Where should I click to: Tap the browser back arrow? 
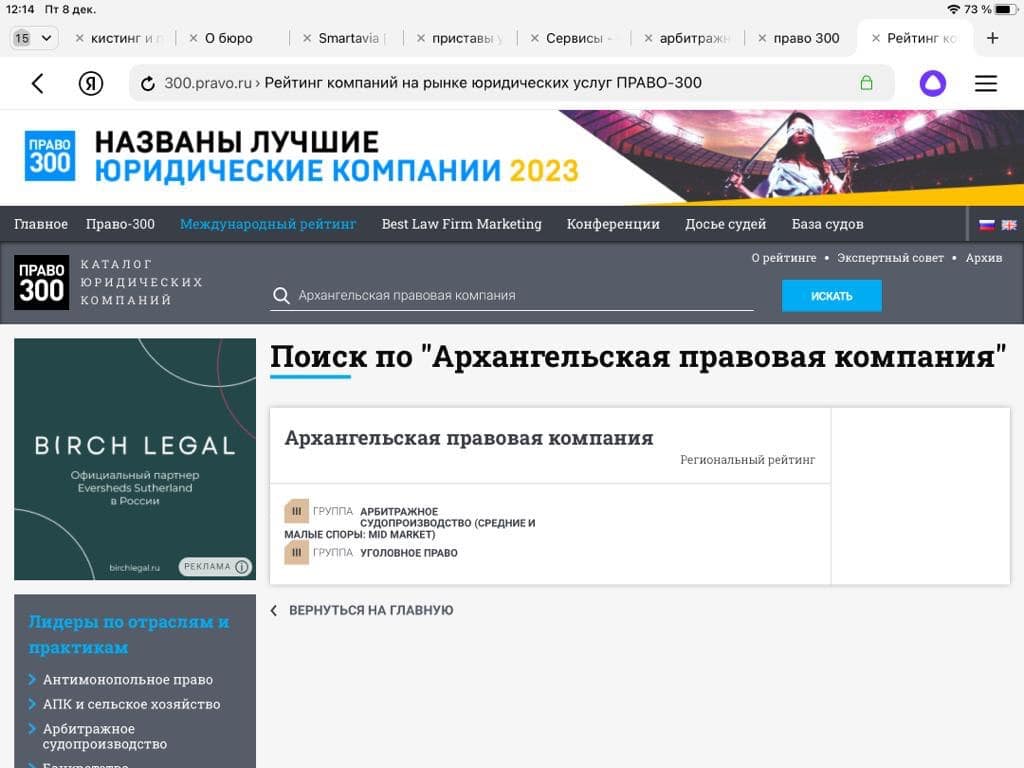38,84
